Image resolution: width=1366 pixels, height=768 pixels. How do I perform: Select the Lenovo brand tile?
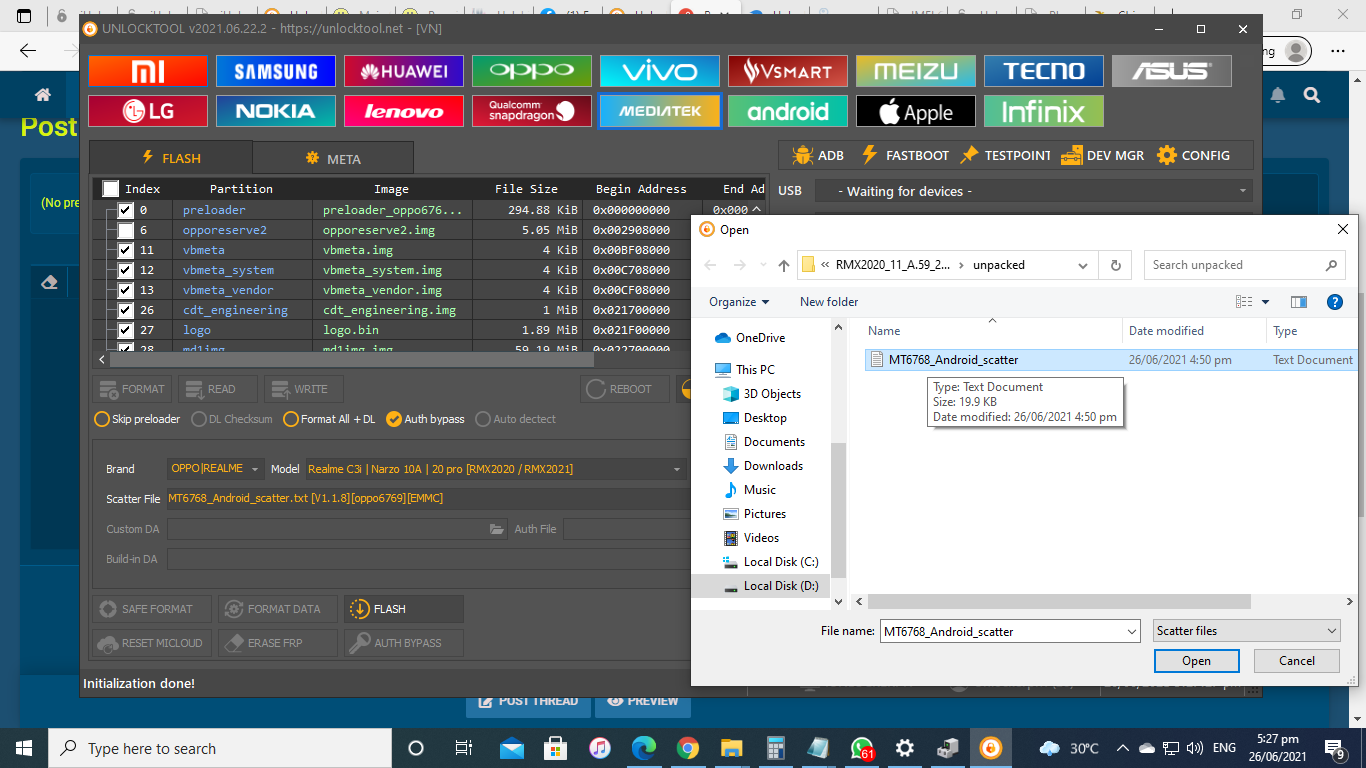(404, 111)
